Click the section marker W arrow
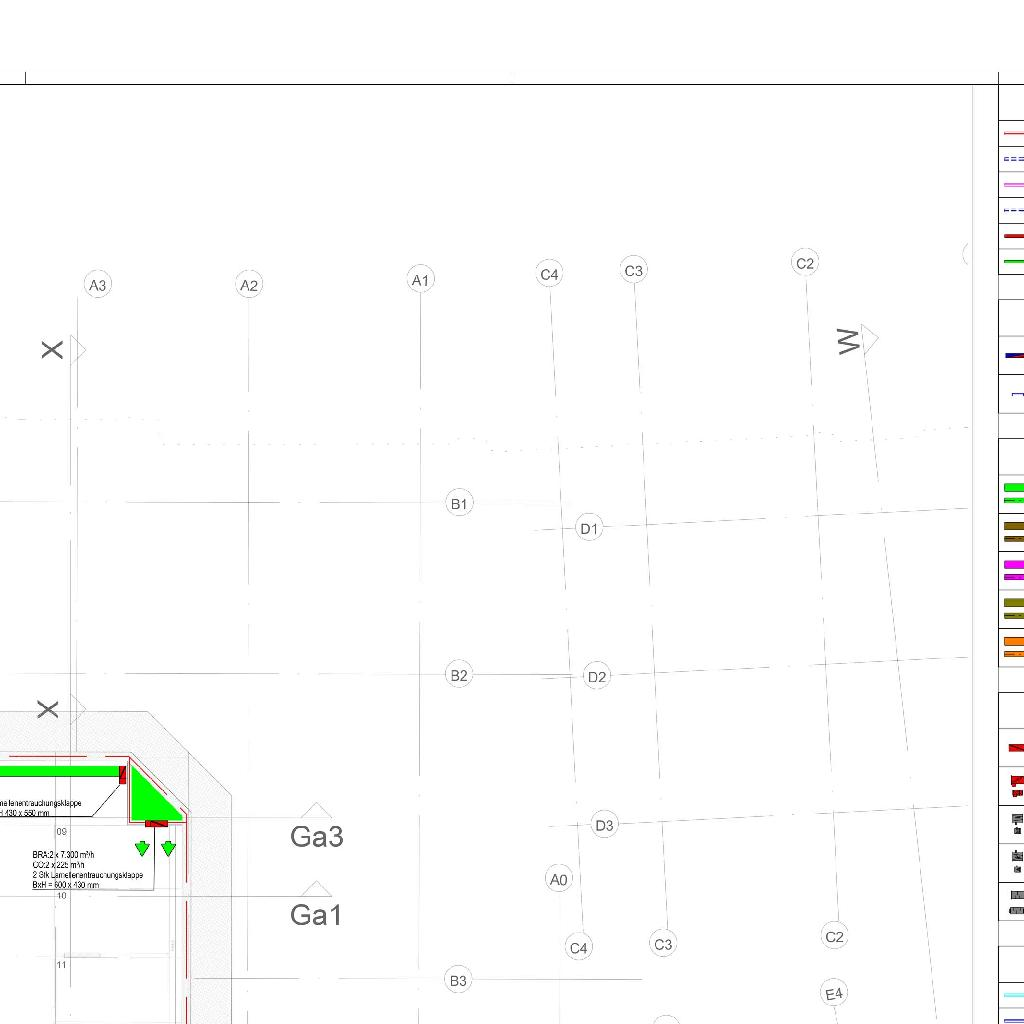This screenshot has width=1024, height=1024. [x=869, y=339]
